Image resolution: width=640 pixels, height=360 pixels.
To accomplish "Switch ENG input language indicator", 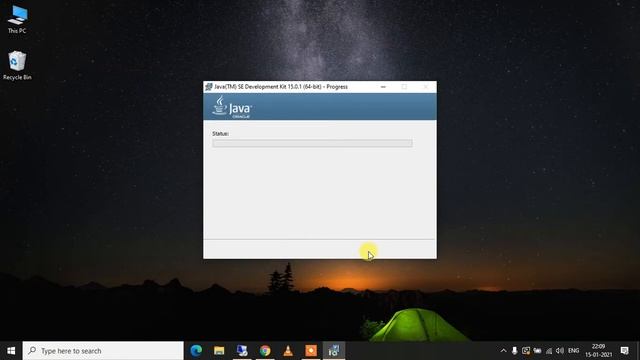I will coord(573,351).
